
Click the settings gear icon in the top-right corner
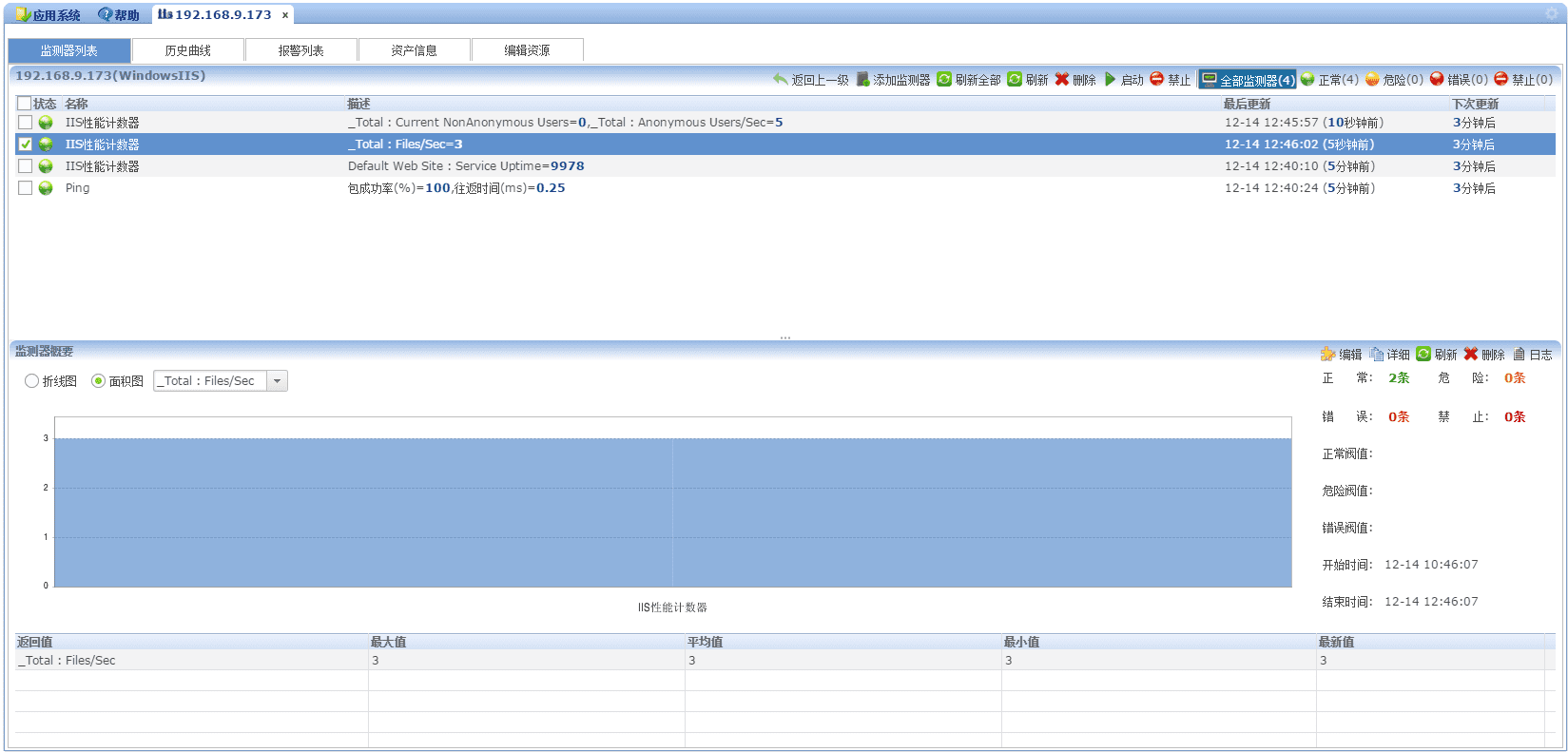tap(1552, 14)
